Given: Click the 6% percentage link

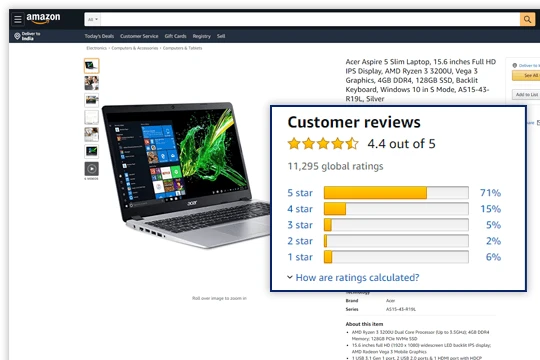Looking at the screenshot, I should coord(493,257).
